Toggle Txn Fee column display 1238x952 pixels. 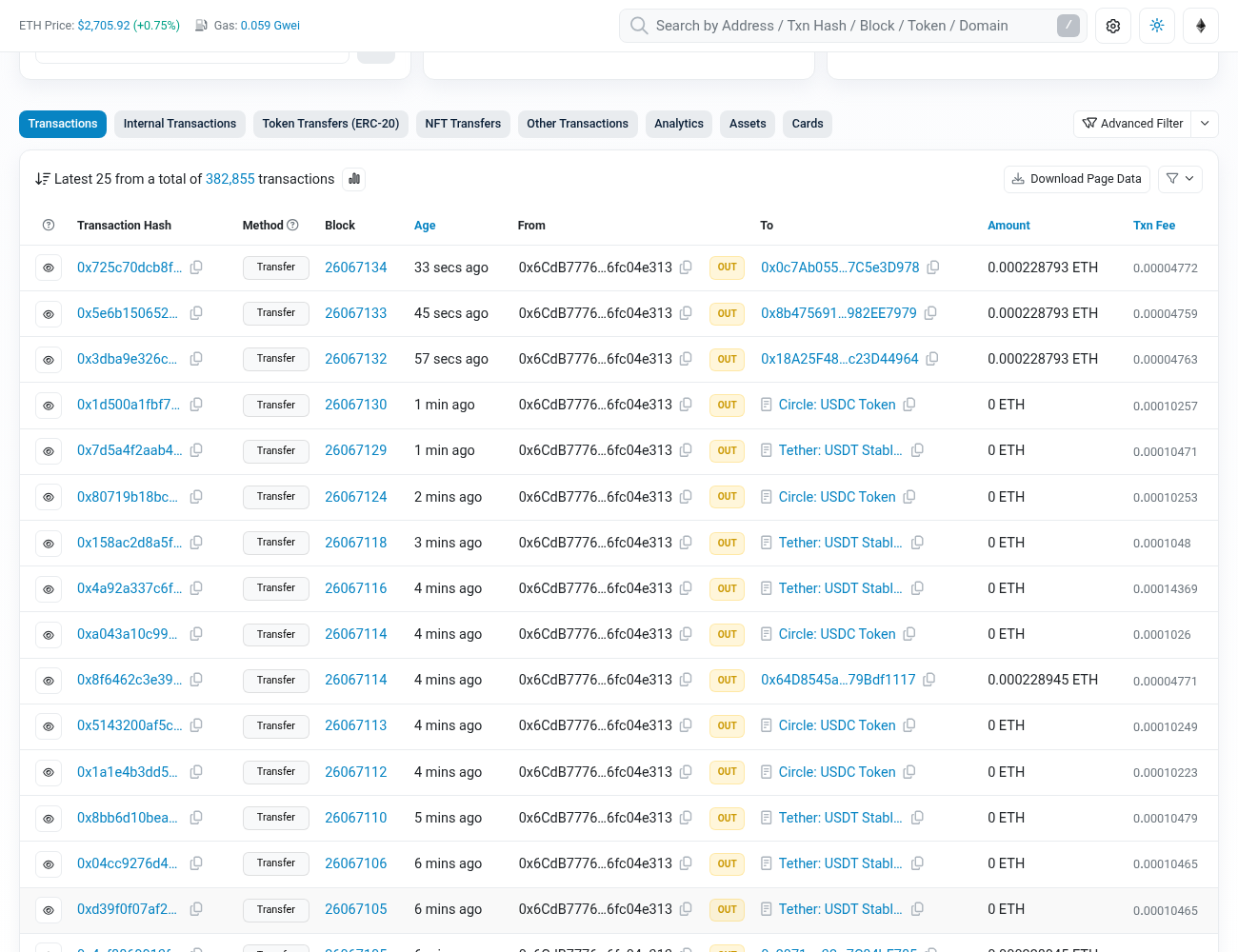coord(1154,226)
